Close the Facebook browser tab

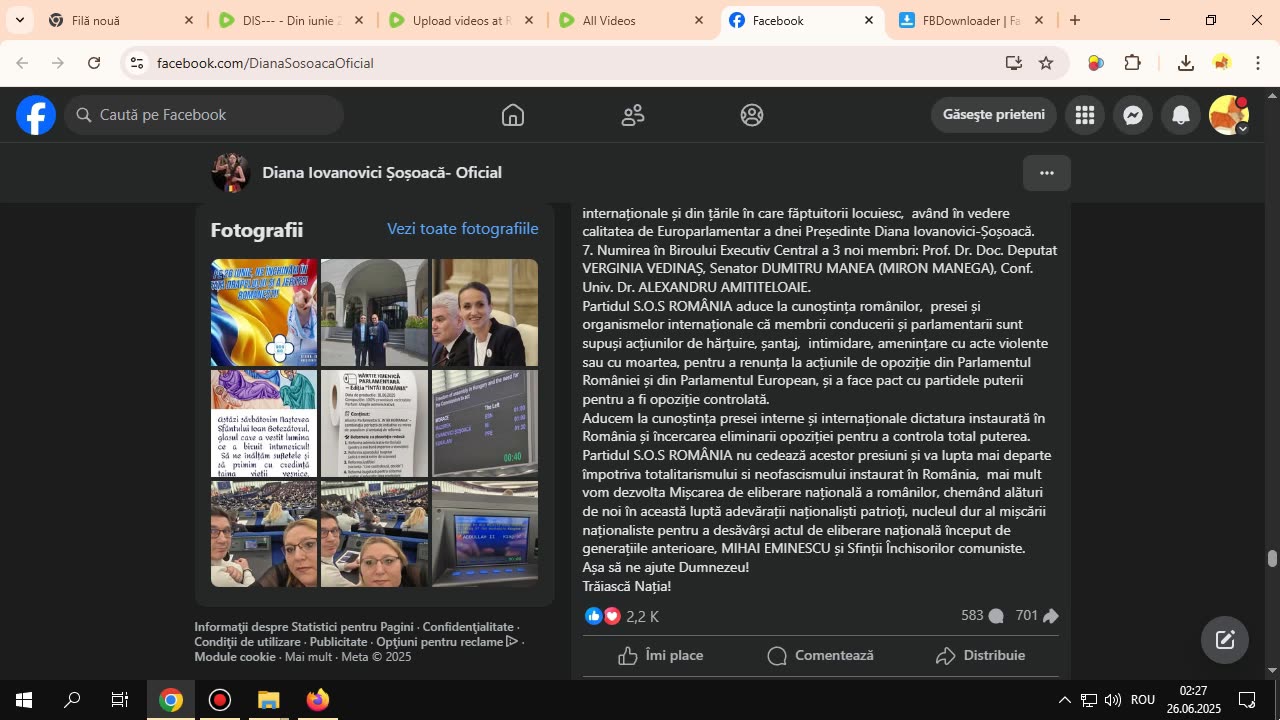pos(869,20)
